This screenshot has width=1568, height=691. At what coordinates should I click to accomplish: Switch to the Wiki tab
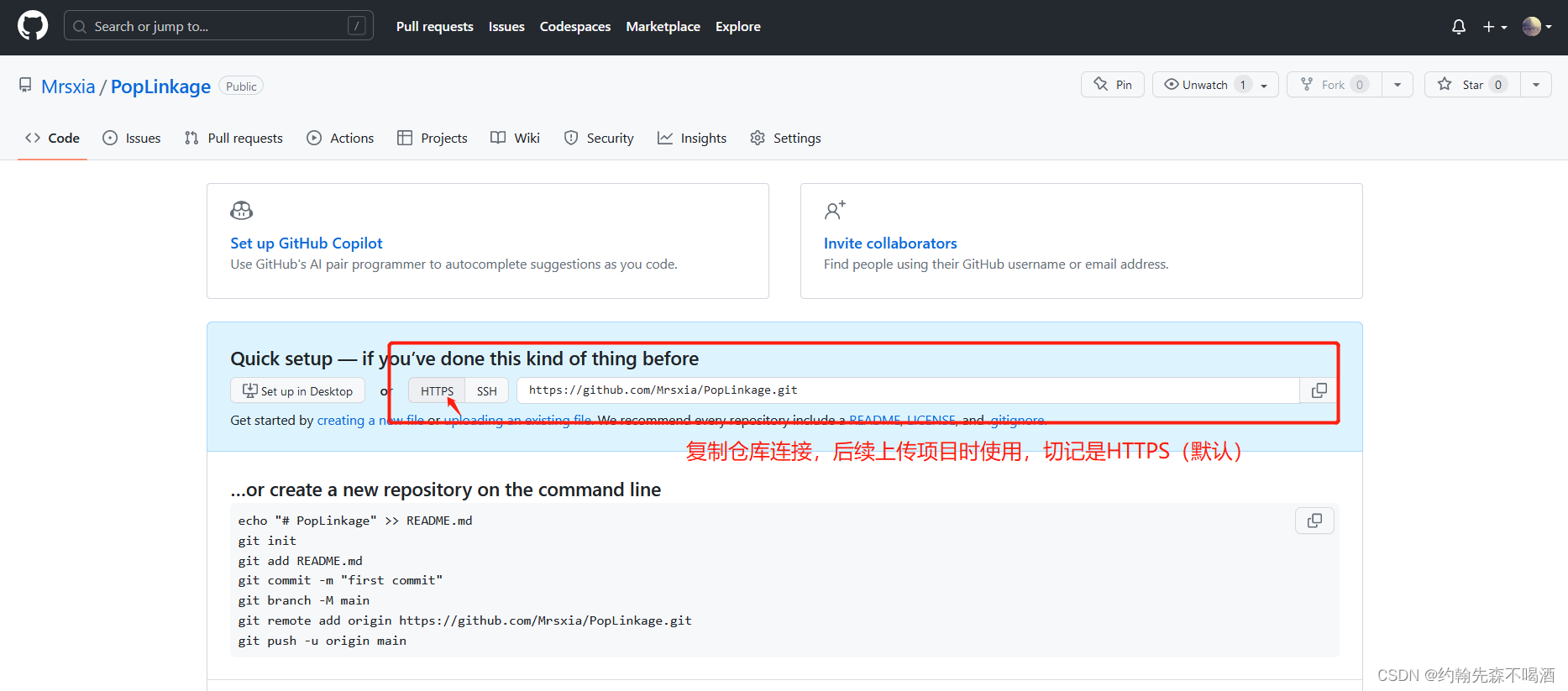point(516,138)
